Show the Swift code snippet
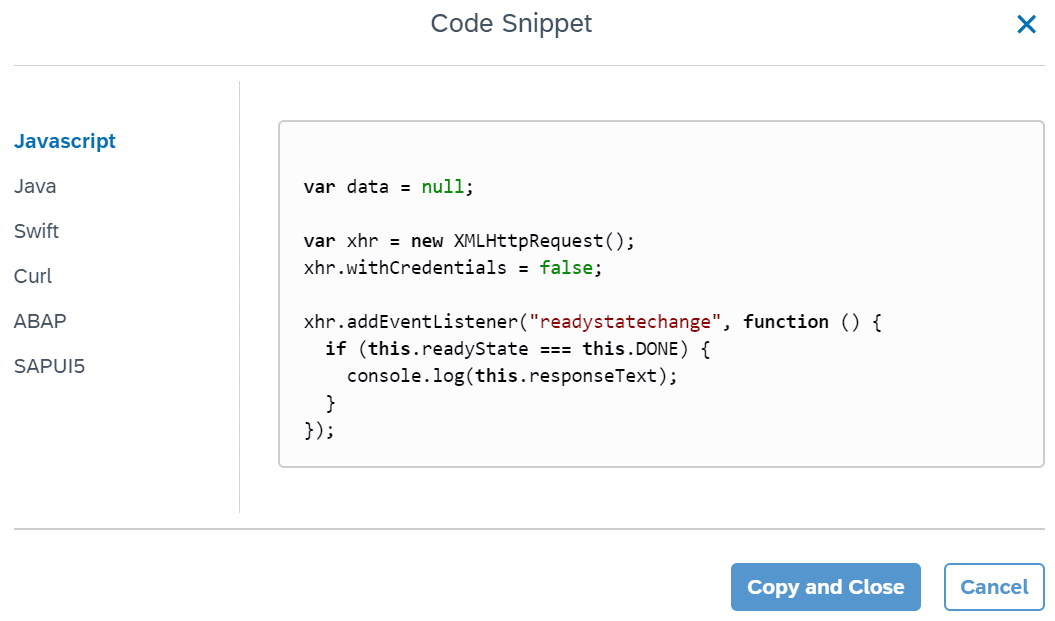The width and height of the screenshot is (1055, 621). coord(36,231)
